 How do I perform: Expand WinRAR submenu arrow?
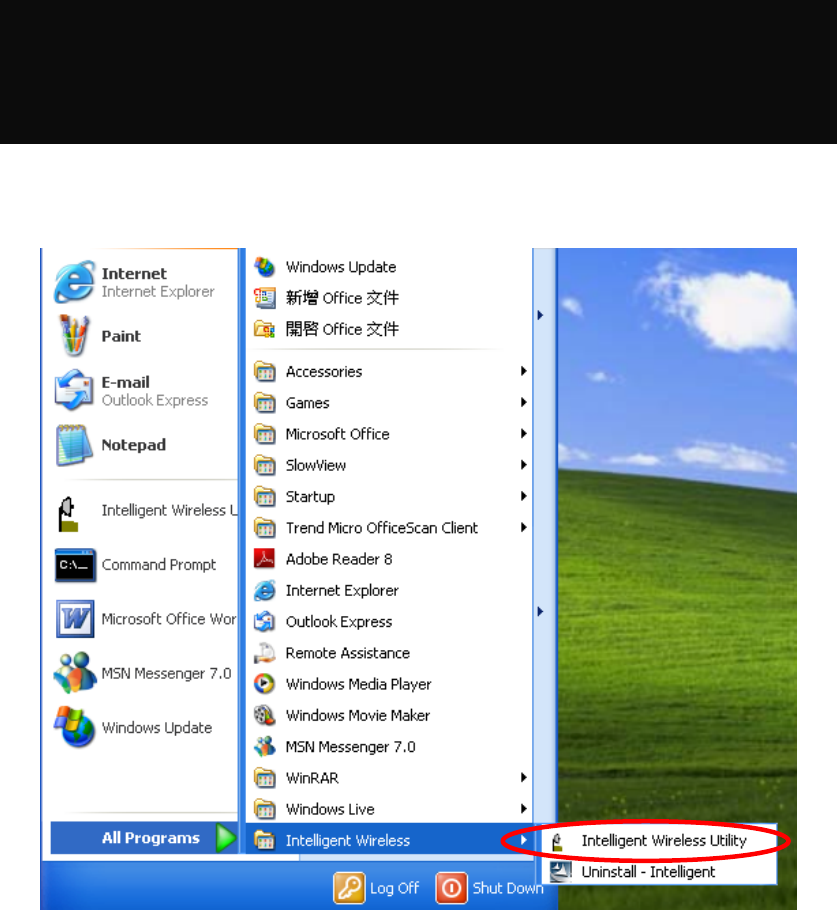click(524, 778)
